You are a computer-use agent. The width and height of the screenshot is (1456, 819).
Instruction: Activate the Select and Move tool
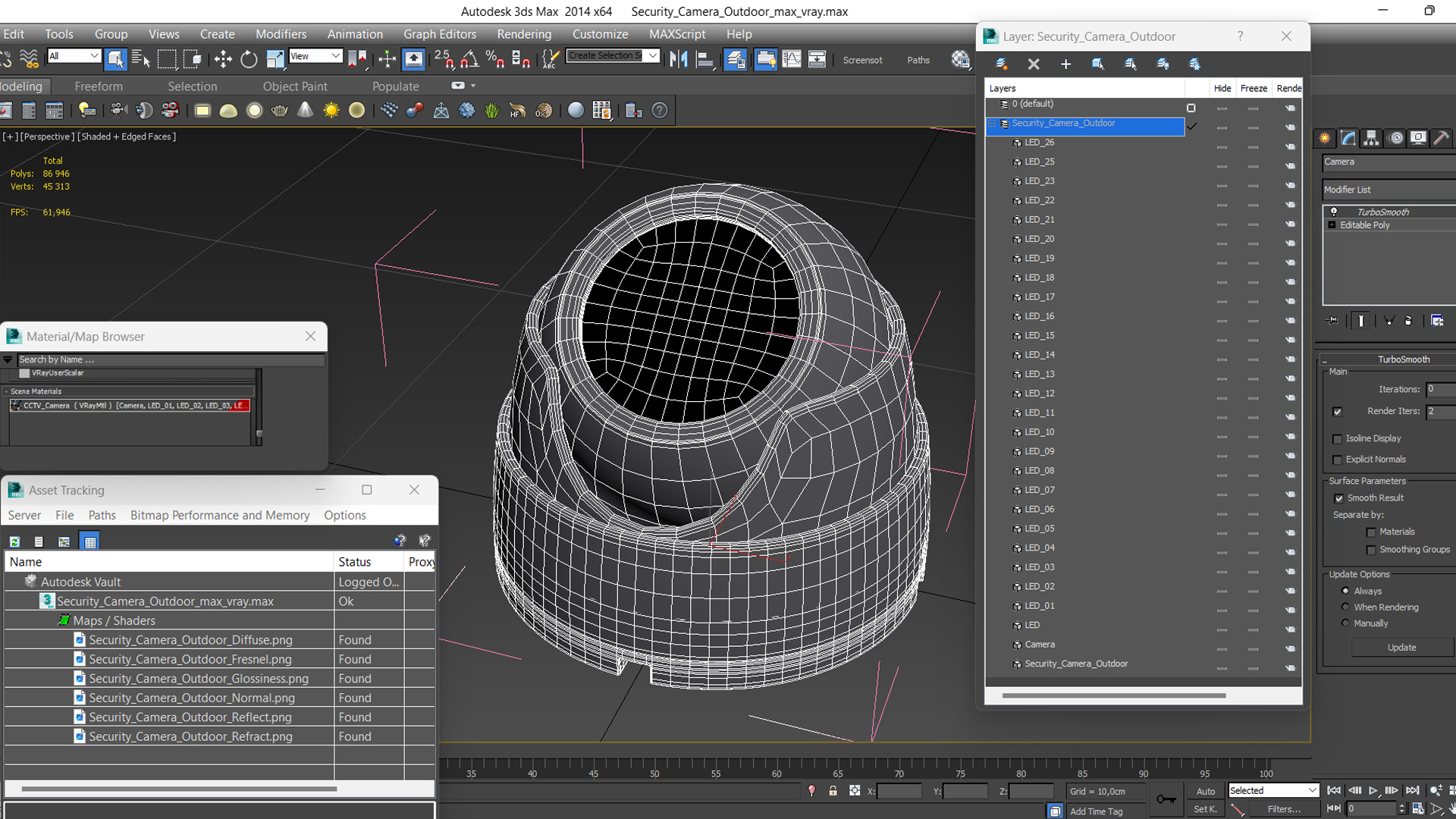pos(223,59)
